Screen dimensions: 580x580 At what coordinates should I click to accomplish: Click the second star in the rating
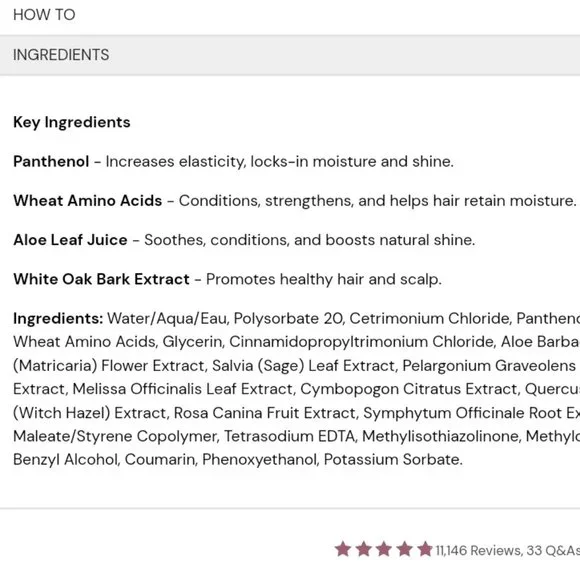click(x=364, y=549)
